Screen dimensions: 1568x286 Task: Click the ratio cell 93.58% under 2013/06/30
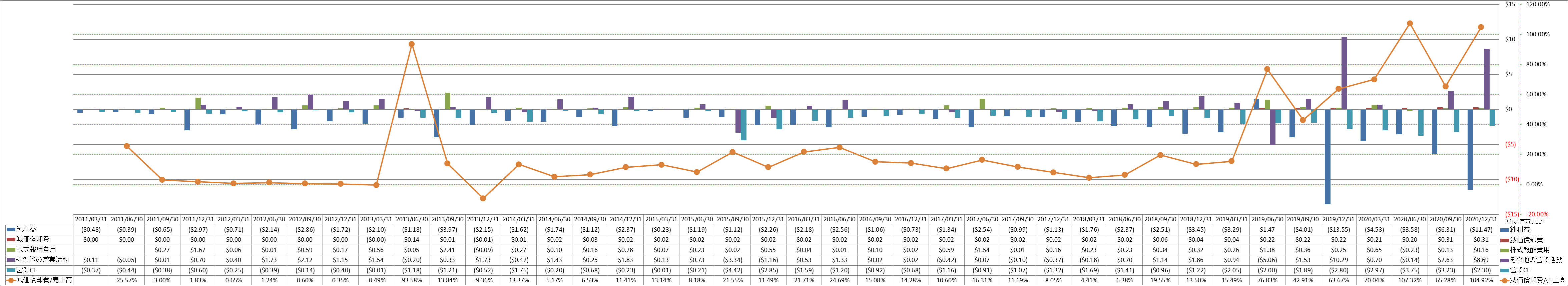coord(412,280)
